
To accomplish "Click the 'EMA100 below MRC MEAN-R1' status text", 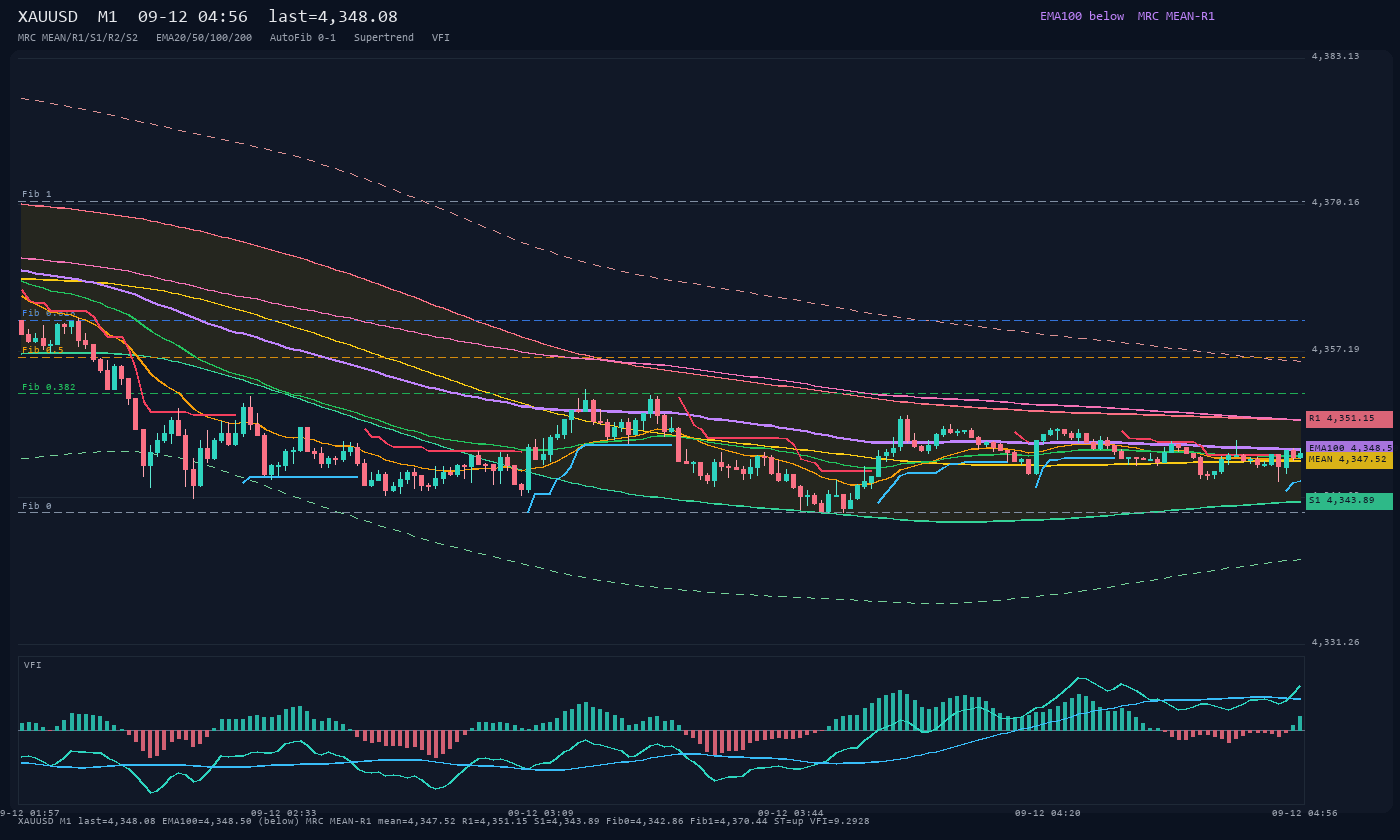I will (x=1127, y=16).
